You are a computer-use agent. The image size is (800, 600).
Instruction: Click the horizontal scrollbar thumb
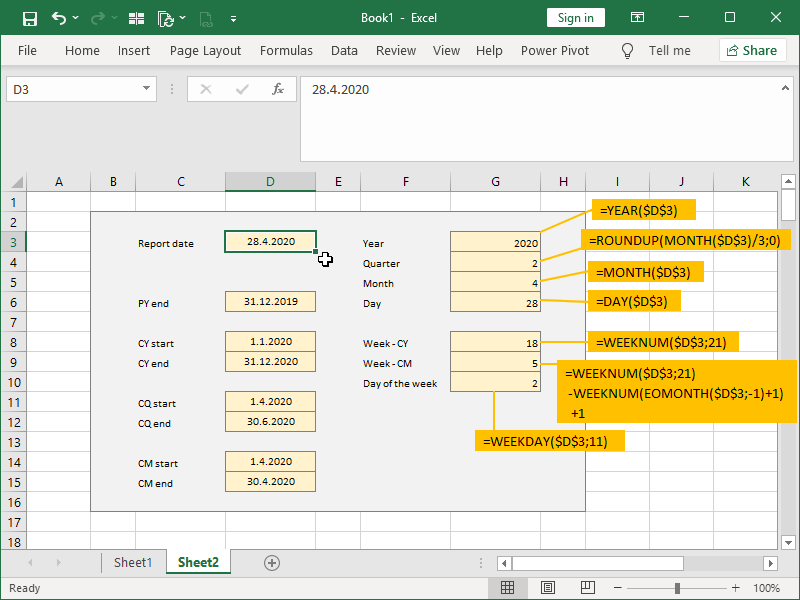coord(597,563)
